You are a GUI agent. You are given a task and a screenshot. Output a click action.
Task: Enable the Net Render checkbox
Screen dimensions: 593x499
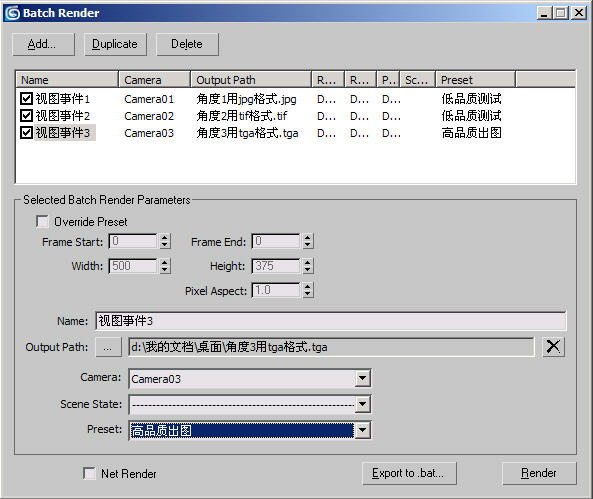pyautogui.click(x=89, y=473)
